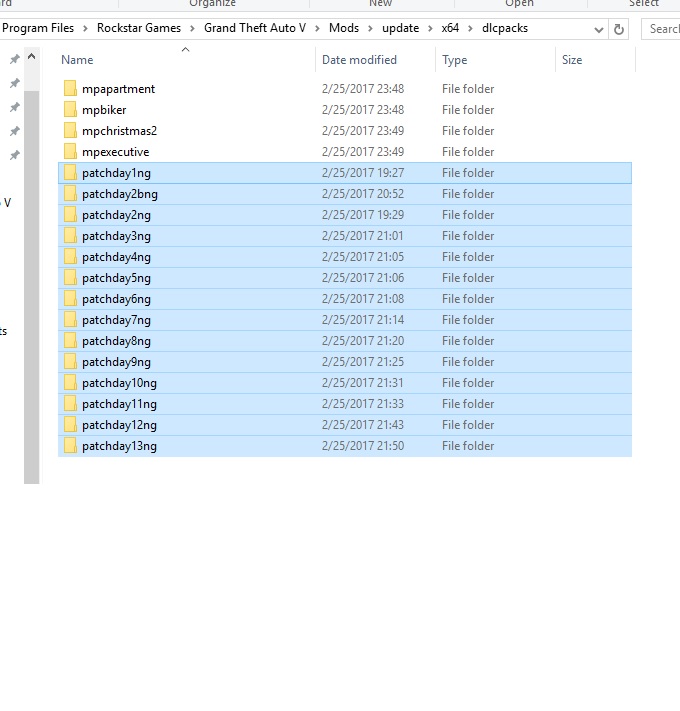Navigate to update breadcrumb
The height and width of the screenshot is (711, 680).
coord(400,28)
